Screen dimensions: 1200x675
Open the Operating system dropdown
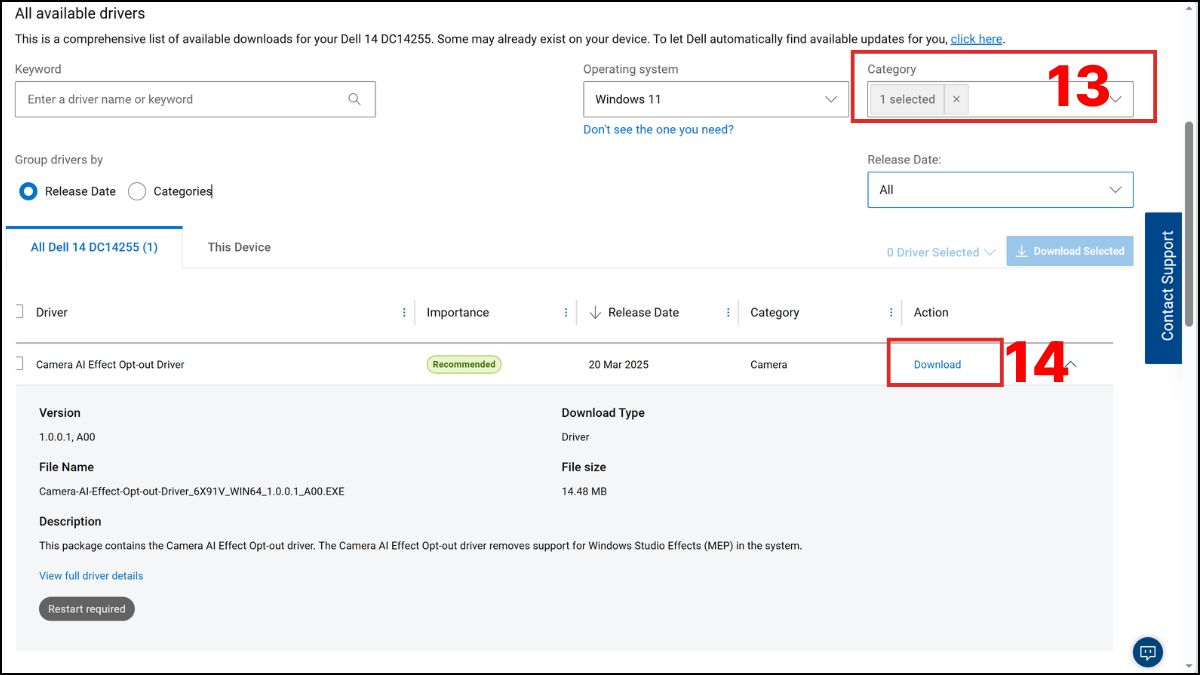pos(713,99)
